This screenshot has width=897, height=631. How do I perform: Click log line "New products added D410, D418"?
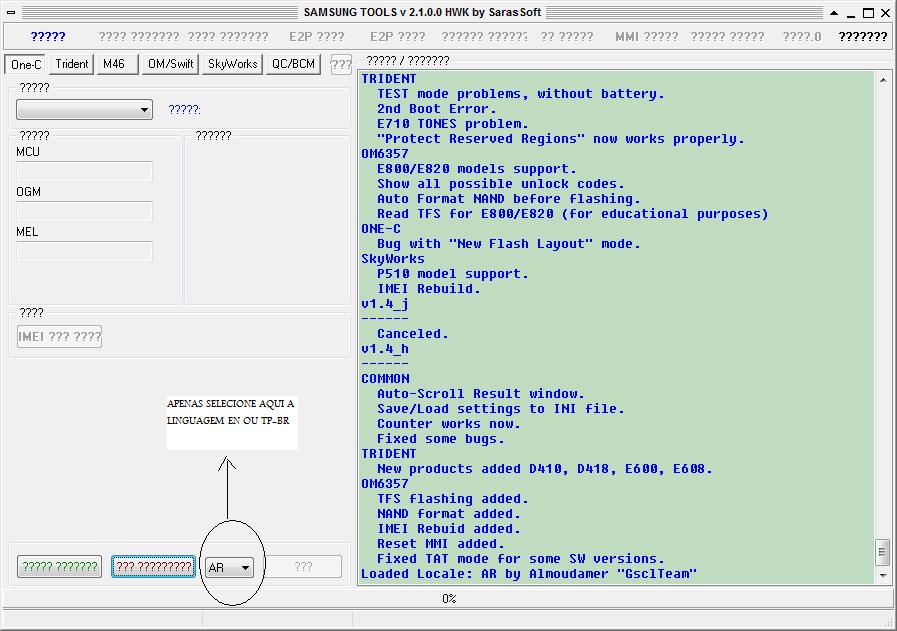(x=545, y=469)
